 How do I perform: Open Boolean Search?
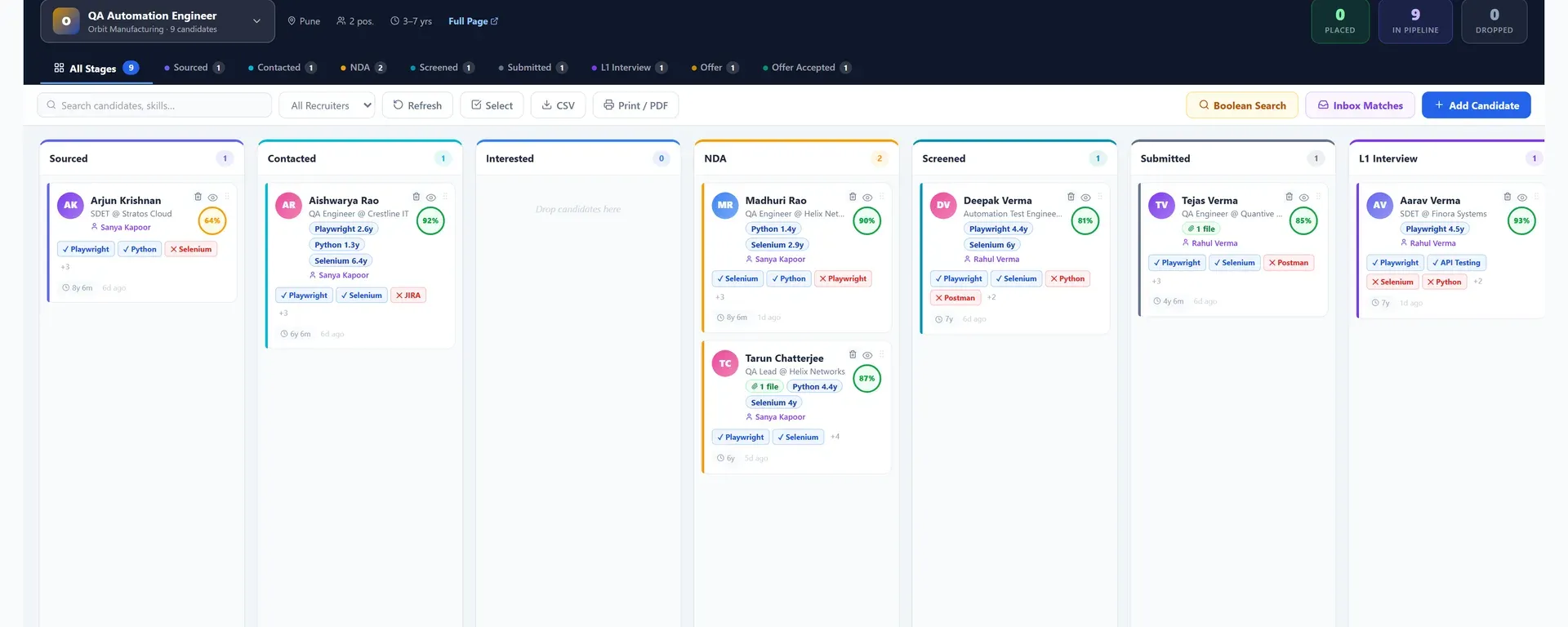[x=1241, y=105]
